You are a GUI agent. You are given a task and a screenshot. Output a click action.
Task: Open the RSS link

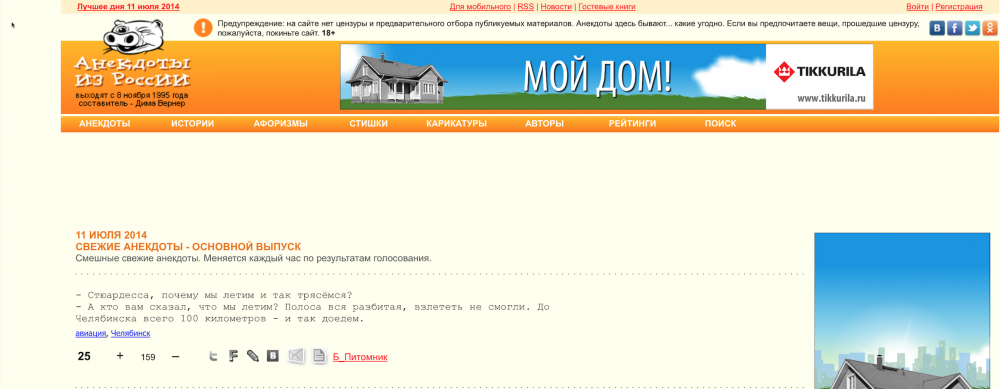click(x=526, y=7)
